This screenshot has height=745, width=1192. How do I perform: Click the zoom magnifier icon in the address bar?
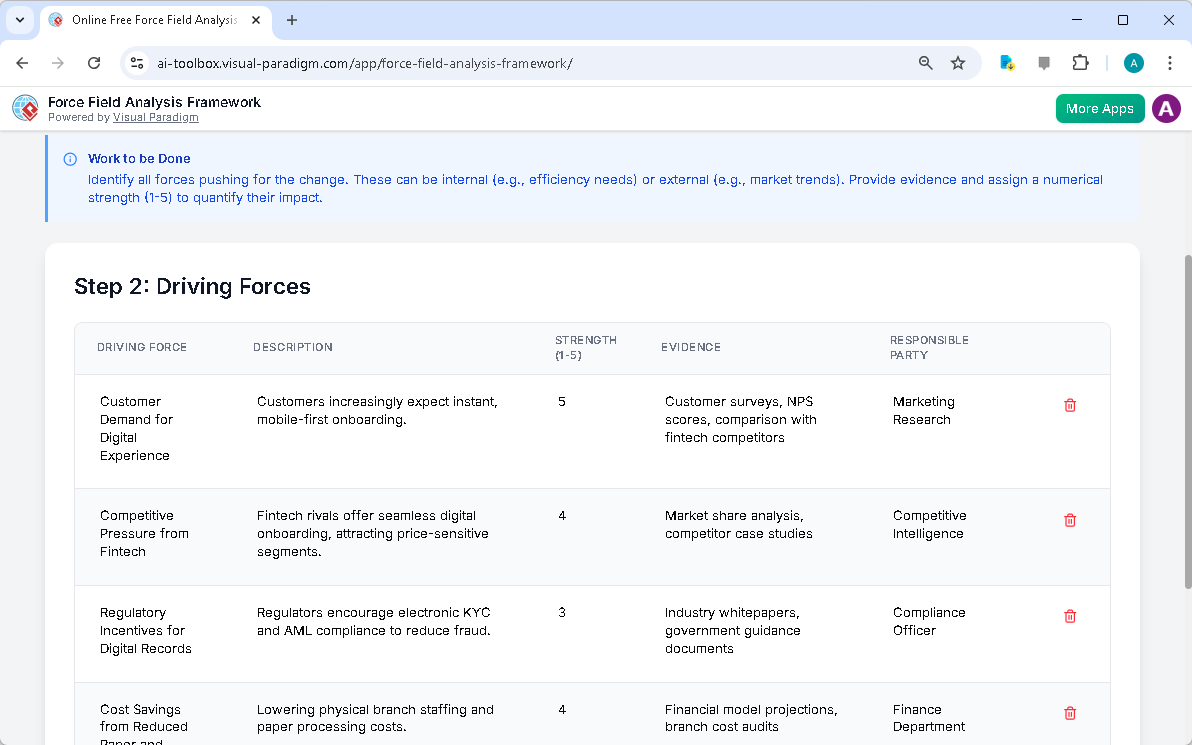click(x=925, y=62)
